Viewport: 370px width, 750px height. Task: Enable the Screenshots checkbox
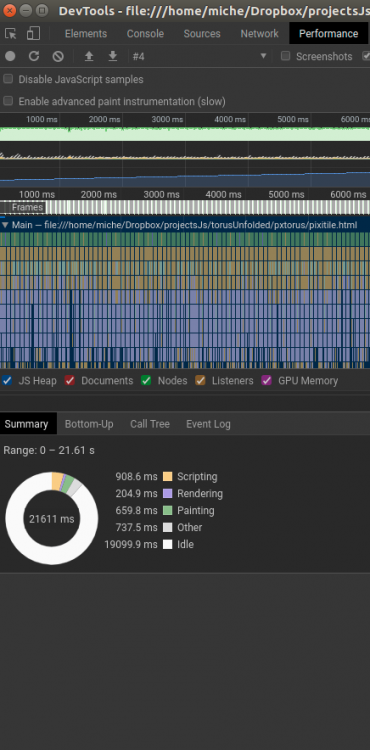pyautogui.click(x=285, y=56)
